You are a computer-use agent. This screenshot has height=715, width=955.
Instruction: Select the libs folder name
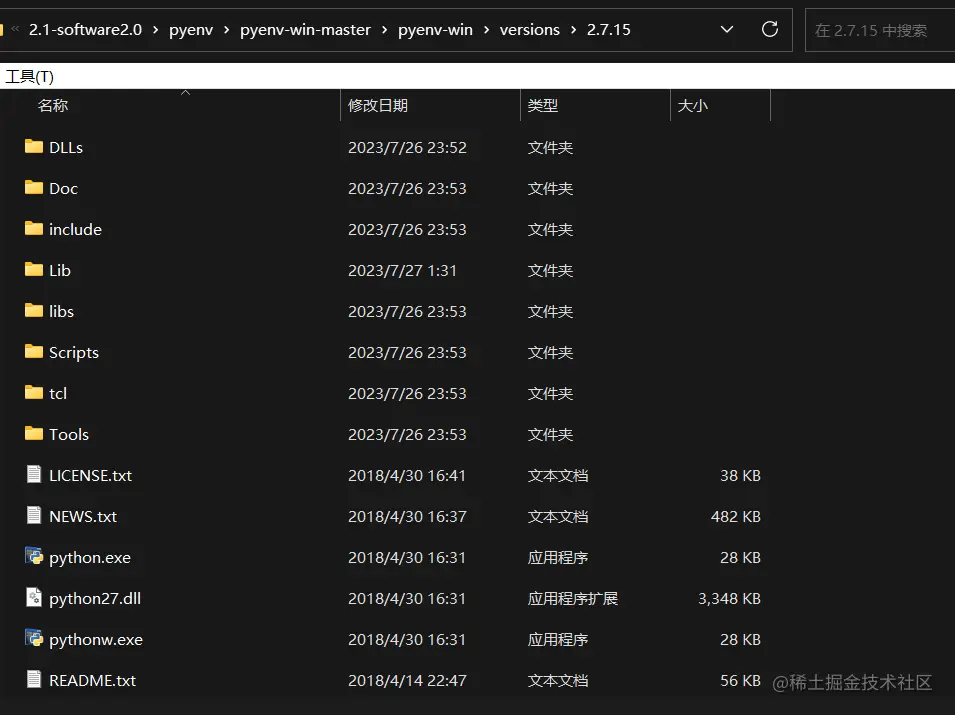click(62, 311)
